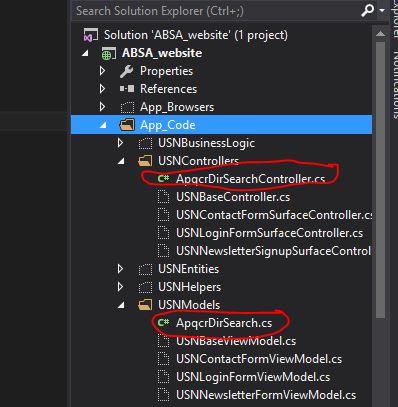This screenshot has width=398, height=407.
Task: Click the file icon beside USNContactFormViewModel.cs
Action: (163, 359)
